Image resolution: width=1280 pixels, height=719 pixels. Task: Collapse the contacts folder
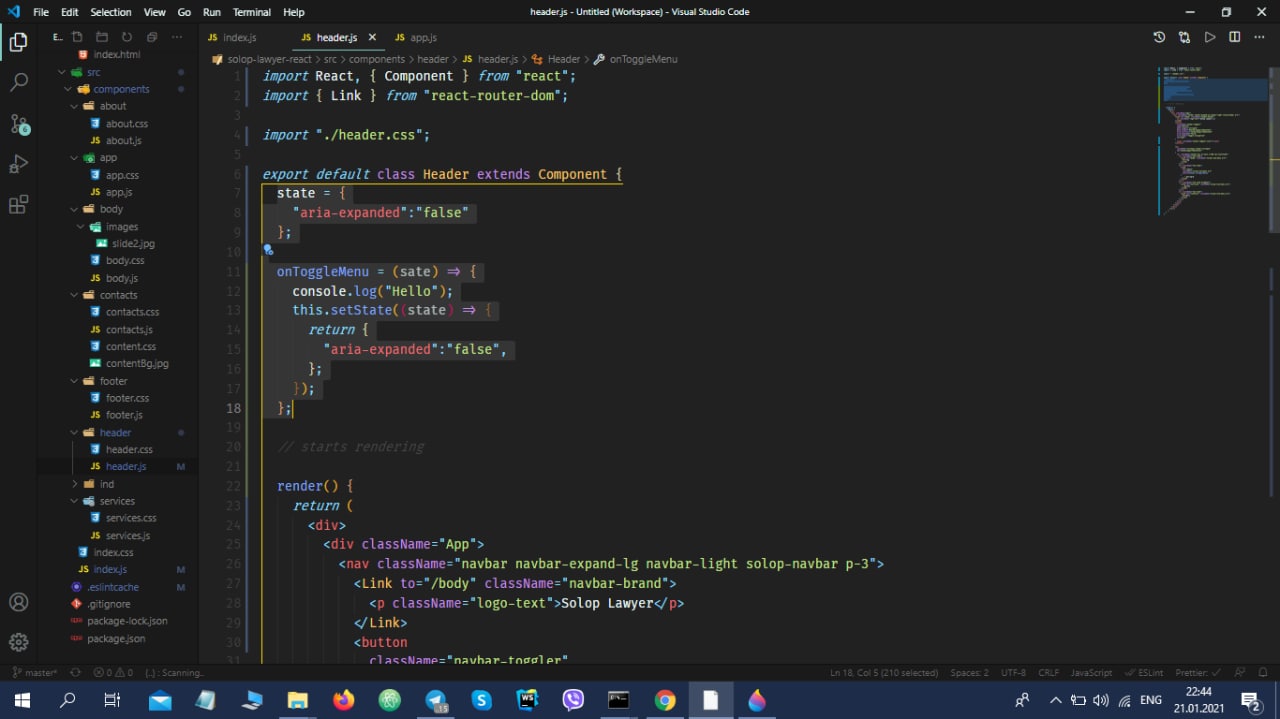pyautogui.click(x=117, y=295)
